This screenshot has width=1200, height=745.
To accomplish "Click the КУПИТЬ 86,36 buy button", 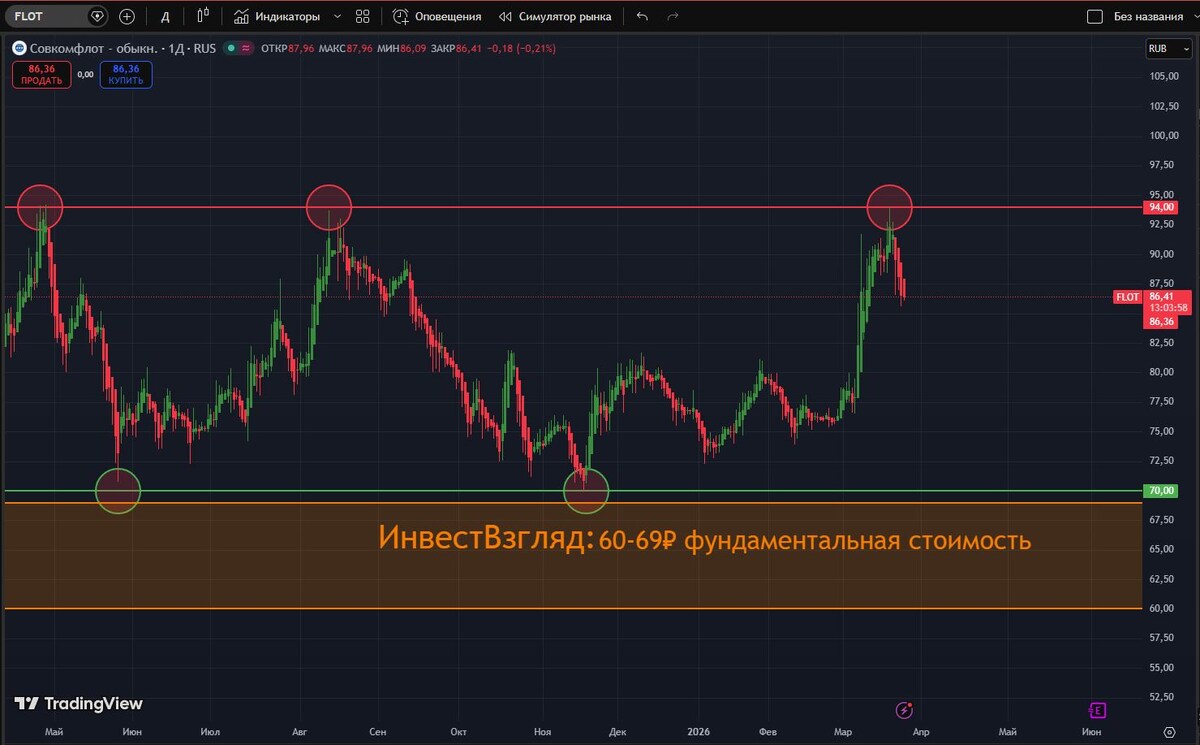I will tap(126, 75).
